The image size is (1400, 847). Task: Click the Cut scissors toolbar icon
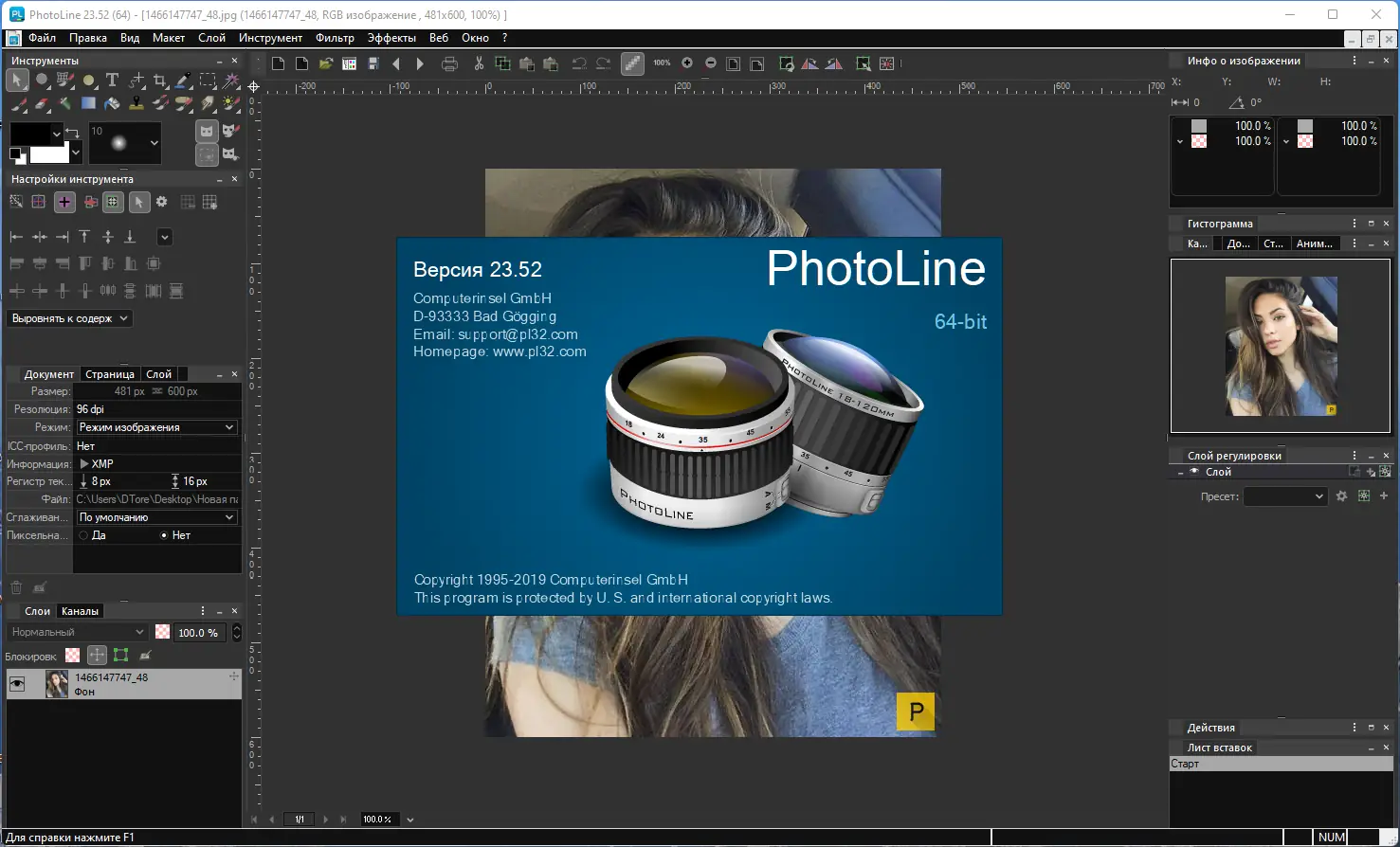tap(479, 63)
